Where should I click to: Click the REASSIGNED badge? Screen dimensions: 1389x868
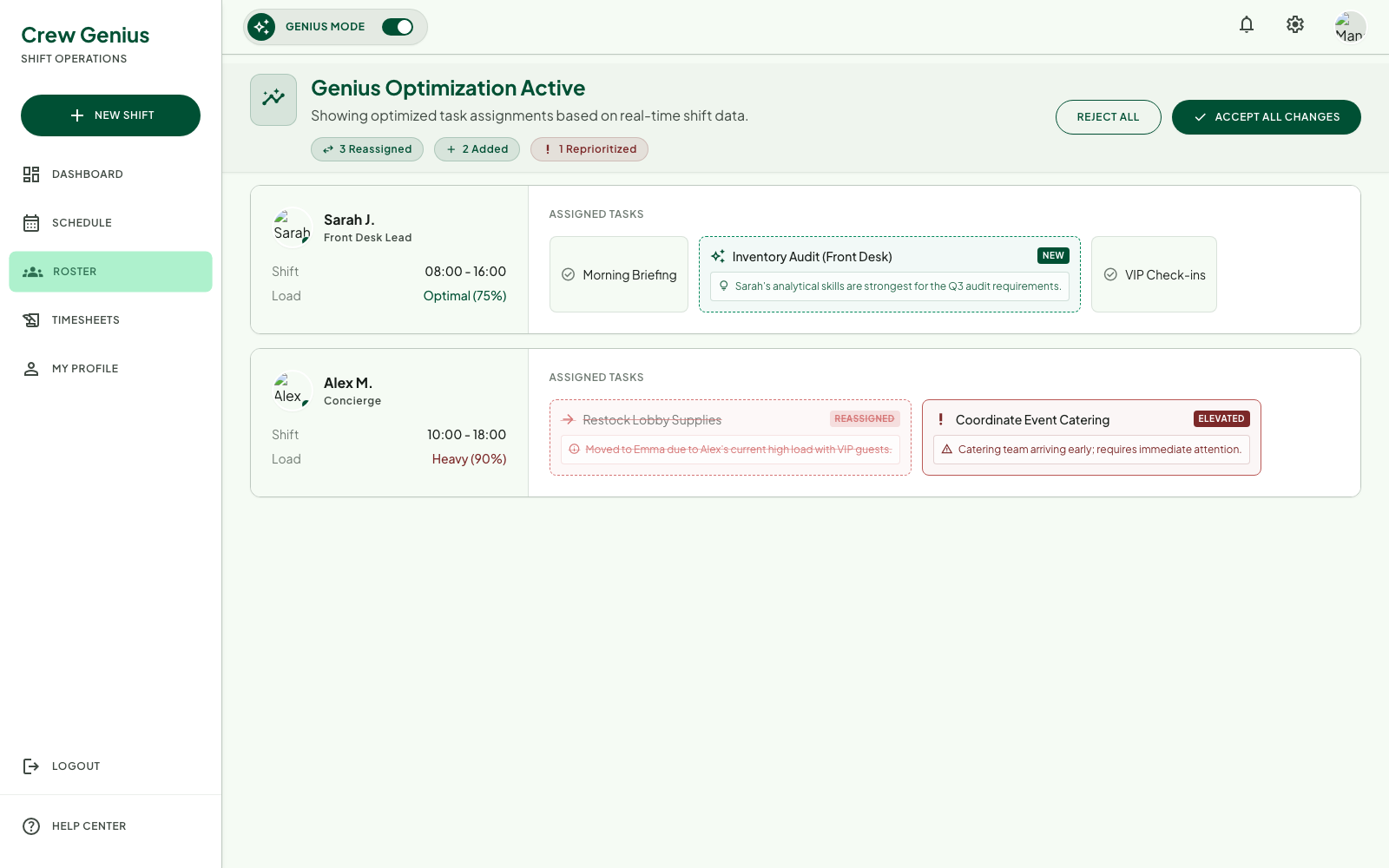(x=864, y=419)
